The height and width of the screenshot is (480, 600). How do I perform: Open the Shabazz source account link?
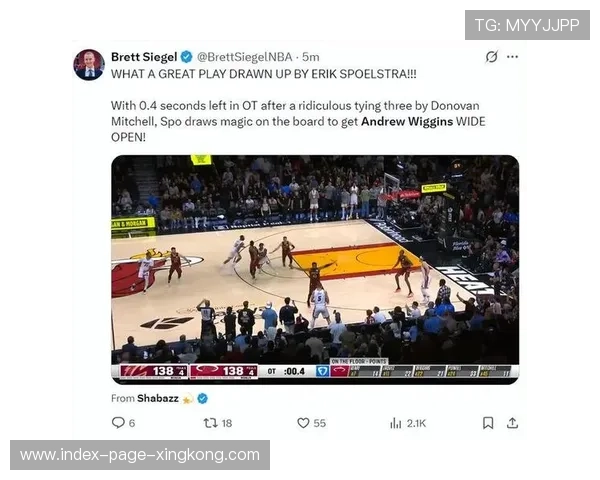[x=158, y=398]
